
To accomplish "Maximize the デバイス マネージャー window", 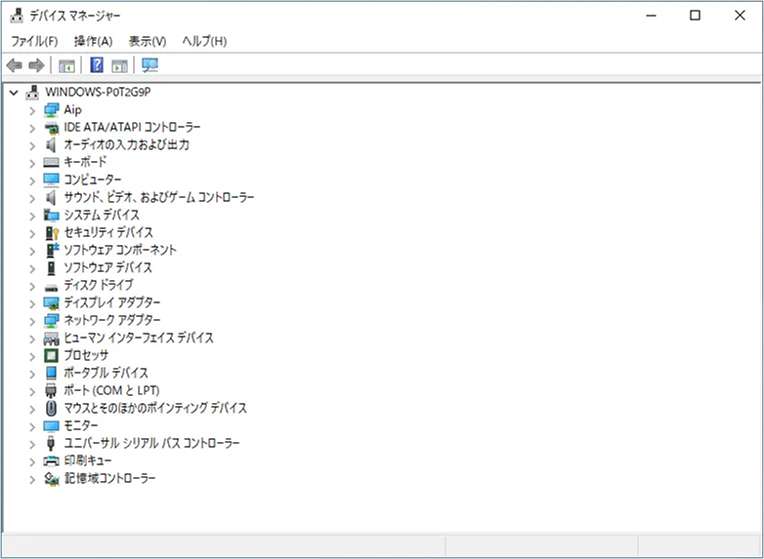I will pos(695,16).
